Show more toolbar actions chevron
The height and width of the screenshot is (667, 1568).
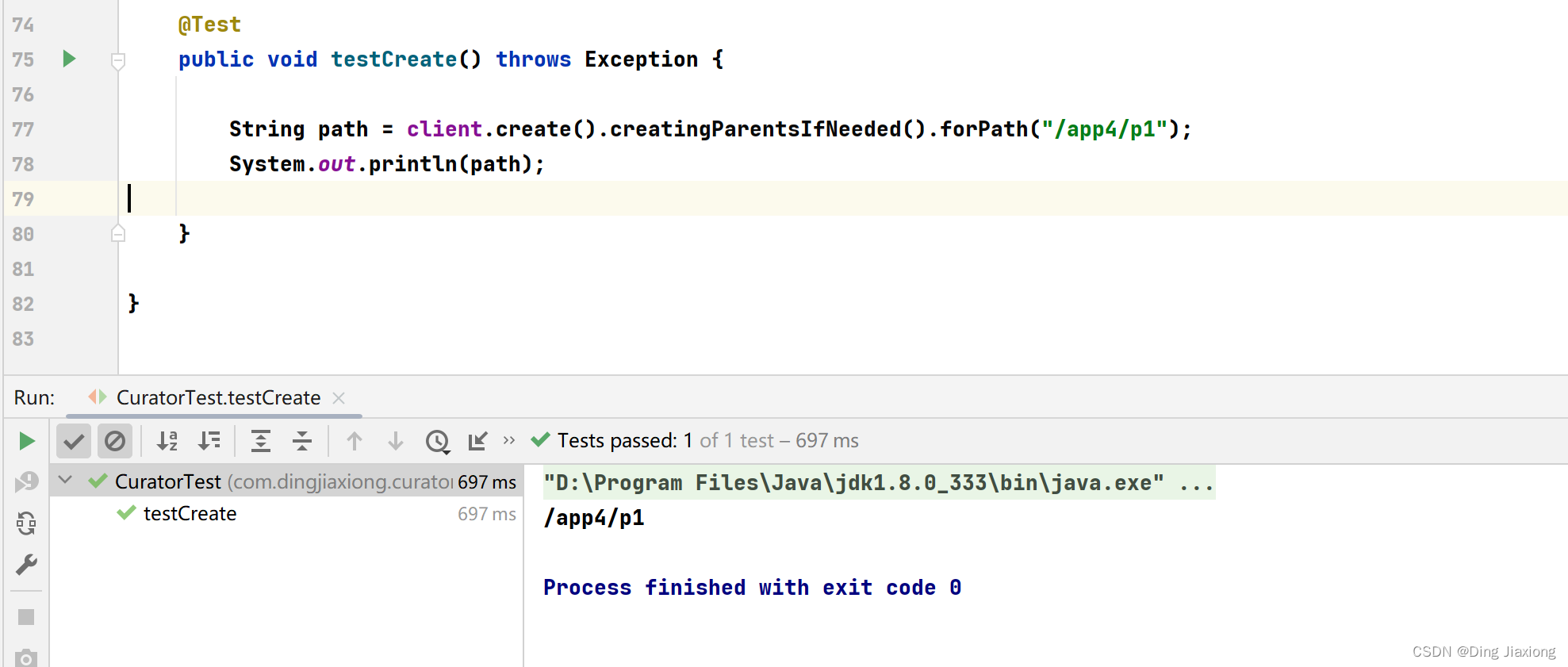pos(509,440)
